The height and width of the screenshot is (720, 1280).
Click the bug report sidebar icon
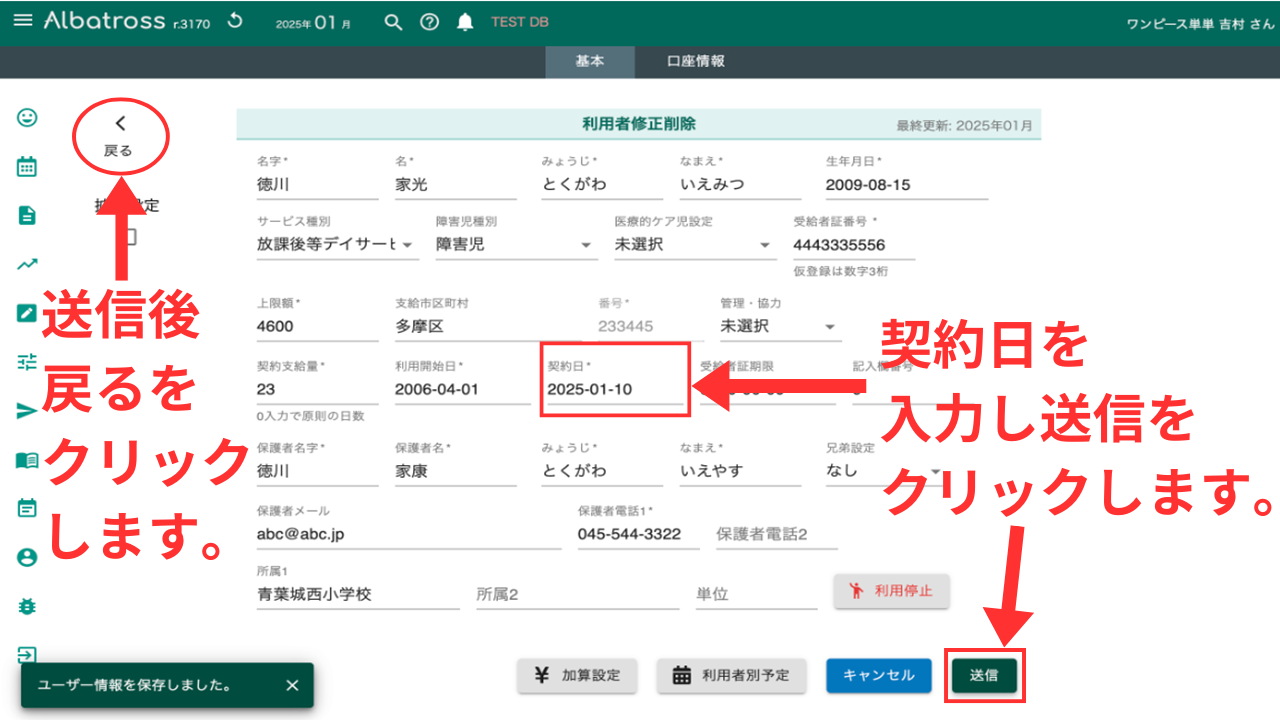pos(27,606)
